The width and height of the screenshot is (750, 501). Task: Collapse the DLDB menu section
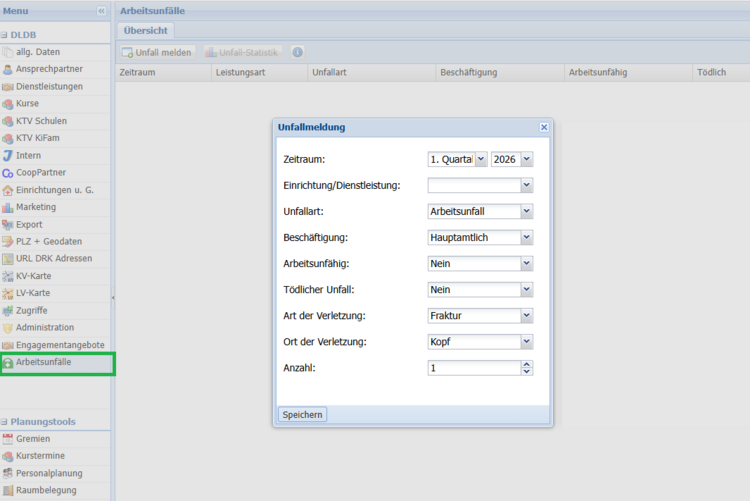(4, 35)
